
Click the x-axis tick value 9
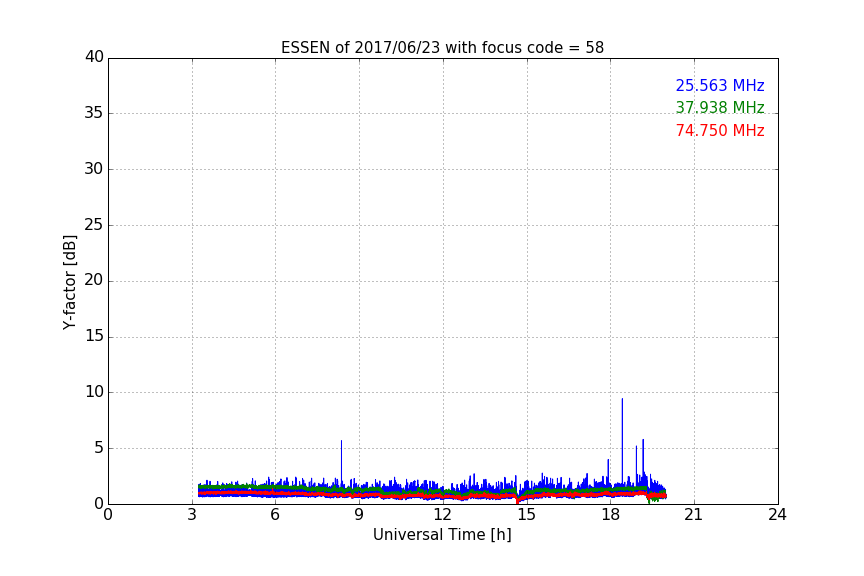pos(359,515)
